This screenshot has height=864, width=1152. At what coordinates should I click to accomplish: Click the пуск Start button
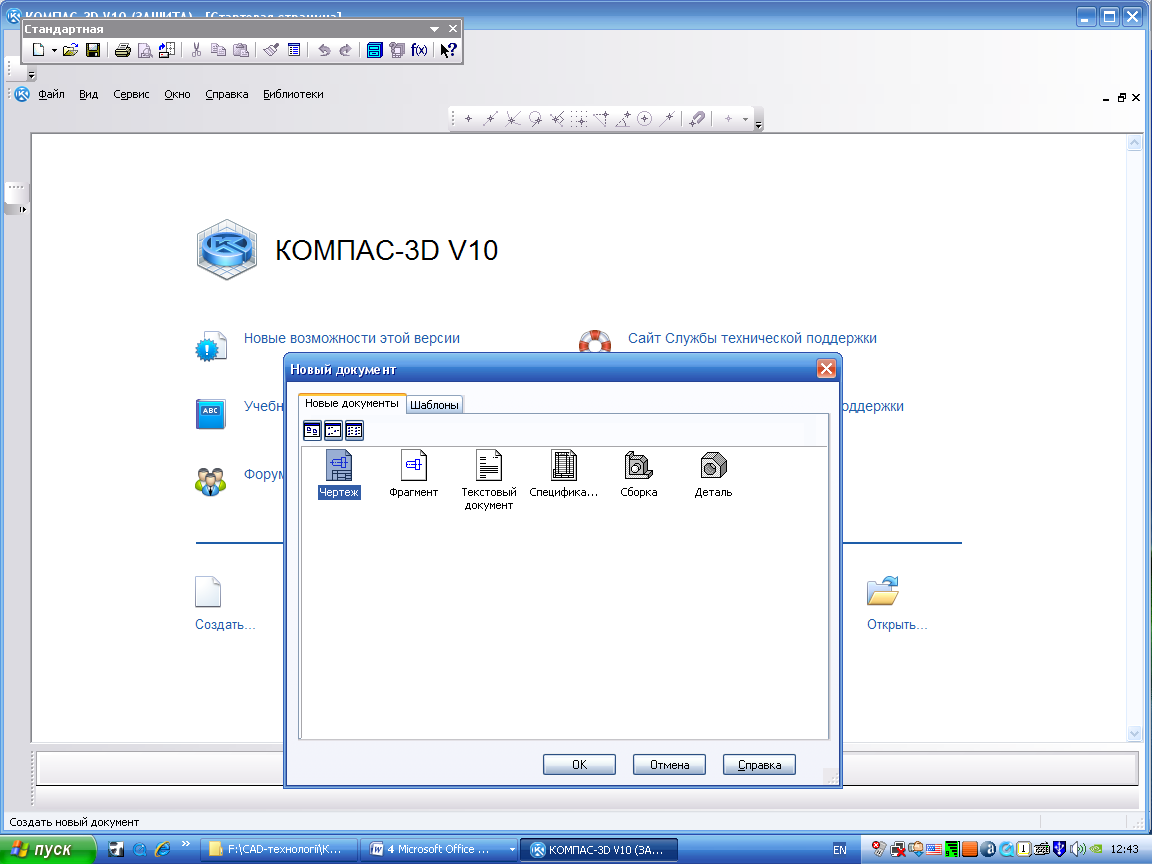[x=48, y=849]
